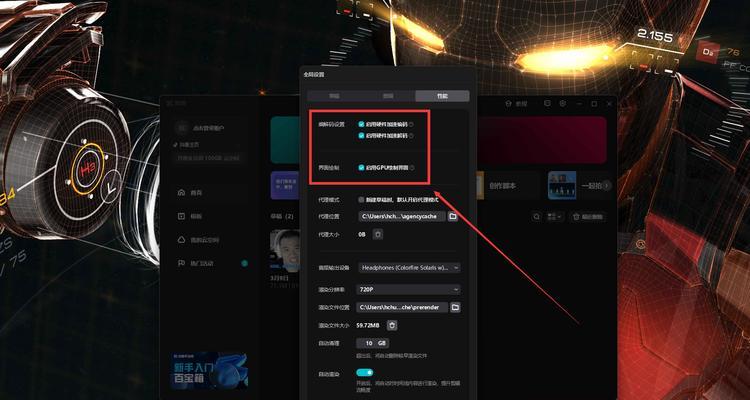The height and width of the screenshot is (400, 750).
Task: Open the 新手入门百宝箱 banner
Action: [x=209, y=371]
